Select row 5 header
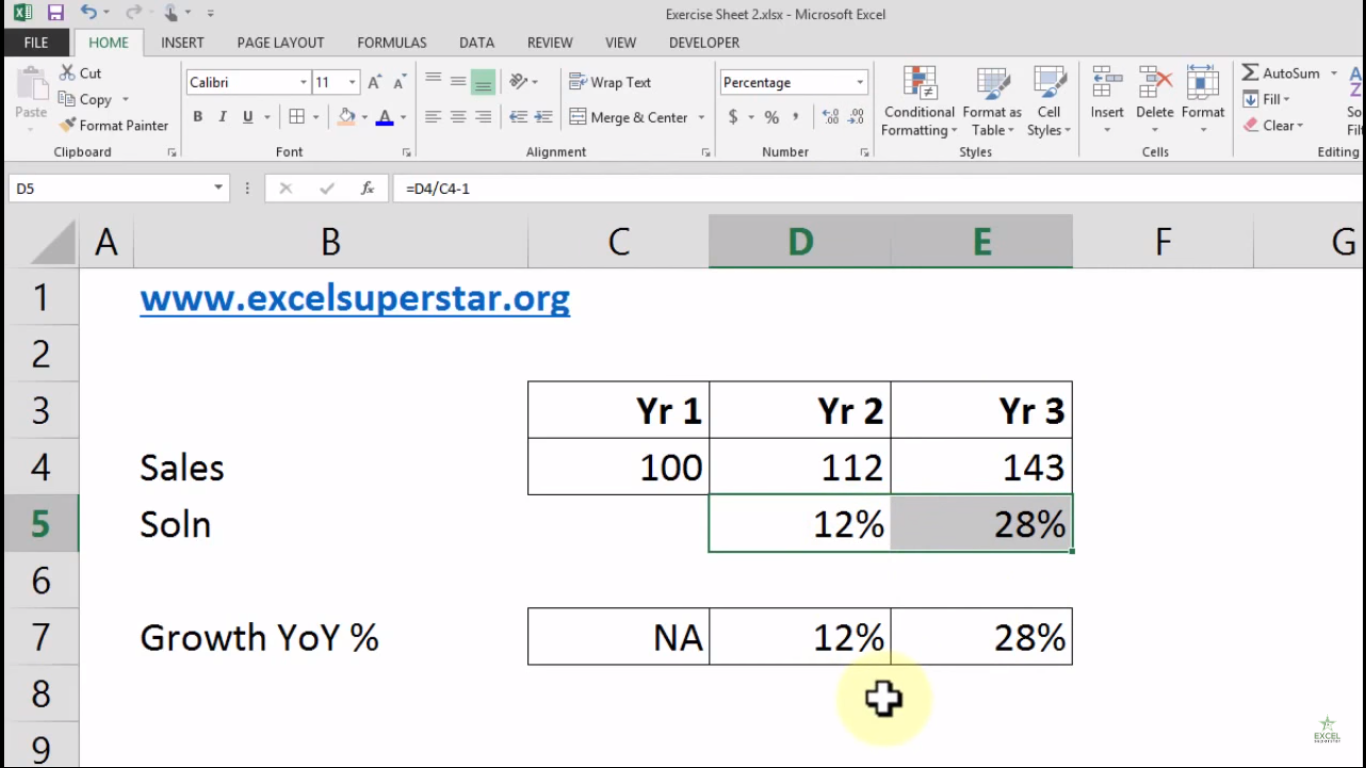Viewport: 1366px width, 768px height. [41, 523]
